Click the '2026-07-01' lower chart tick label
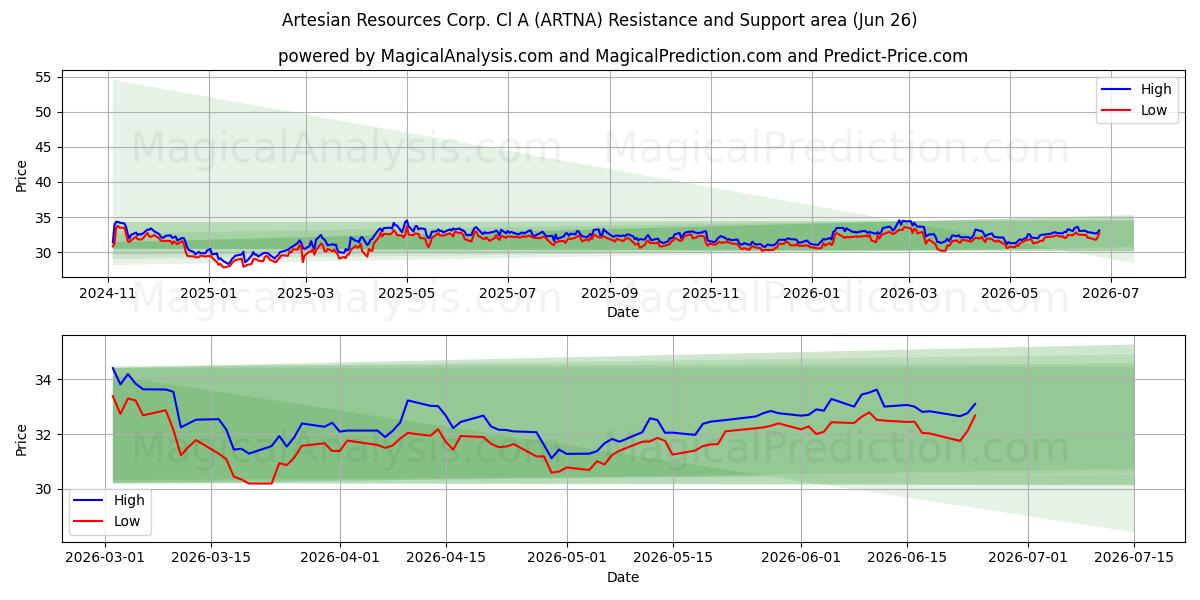Screen dimensions: 1200x600 point(1028,558)
